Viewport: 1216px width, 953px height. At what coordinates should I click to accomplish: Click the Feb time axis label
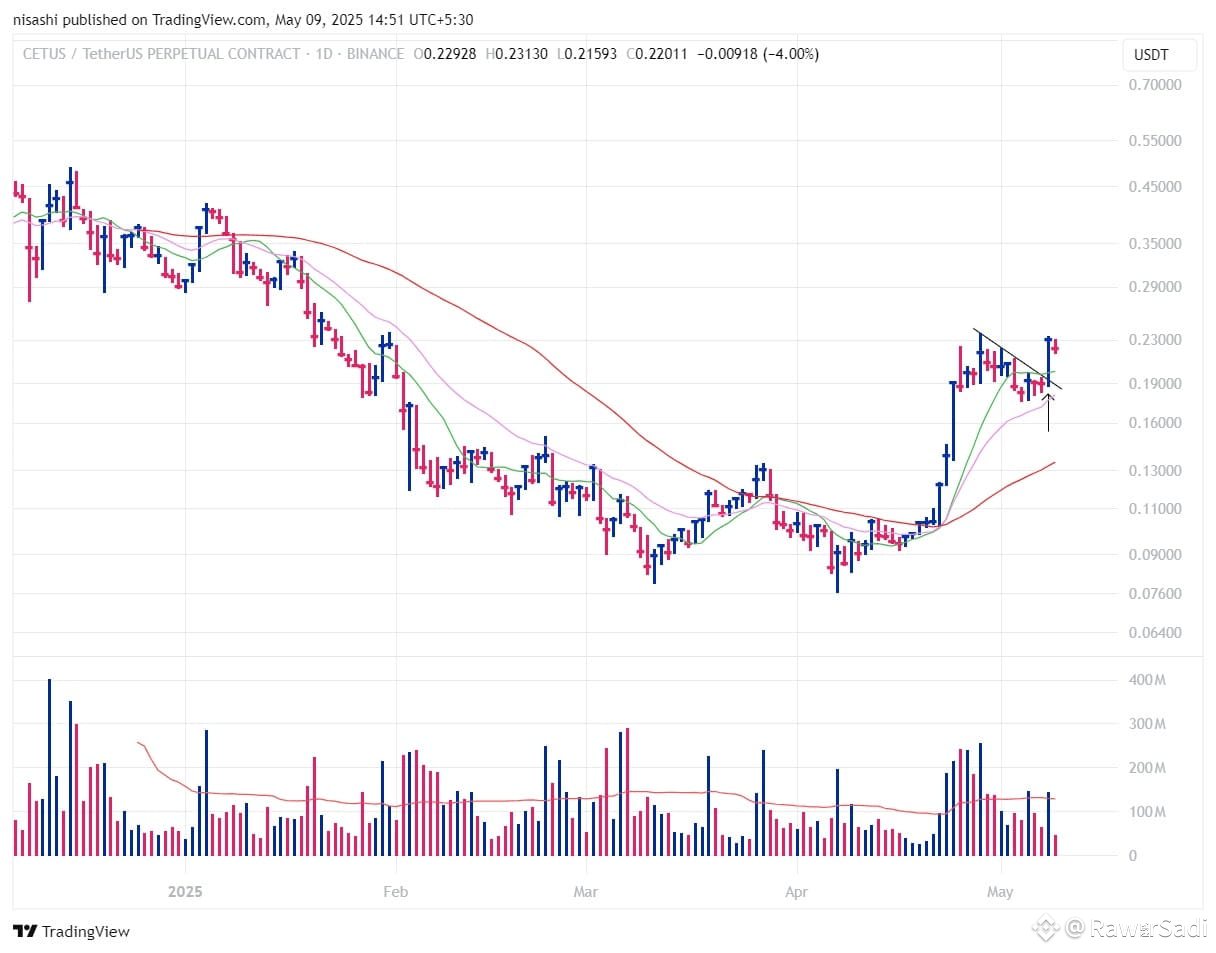[x=397, y=890]
